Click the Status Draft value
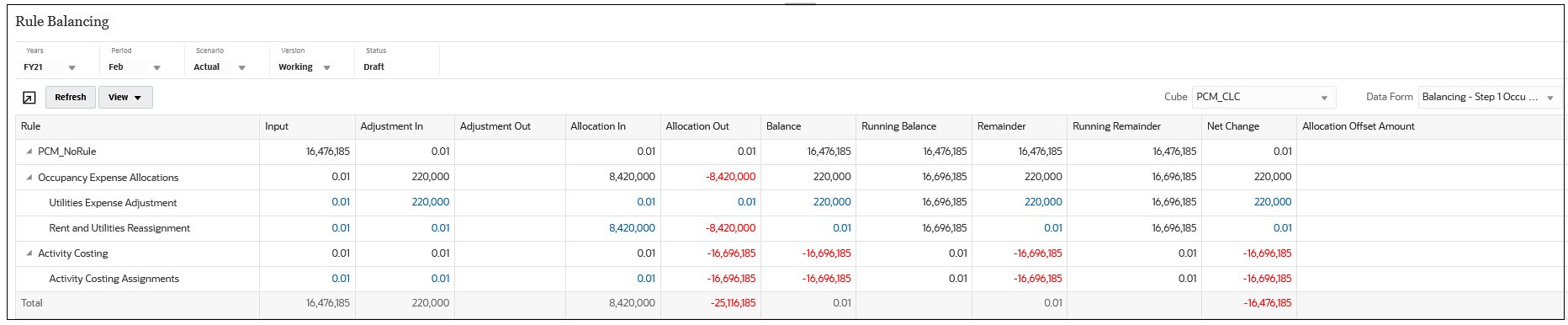The width and height of the screenshot is (1568, 325). point(373,67)
